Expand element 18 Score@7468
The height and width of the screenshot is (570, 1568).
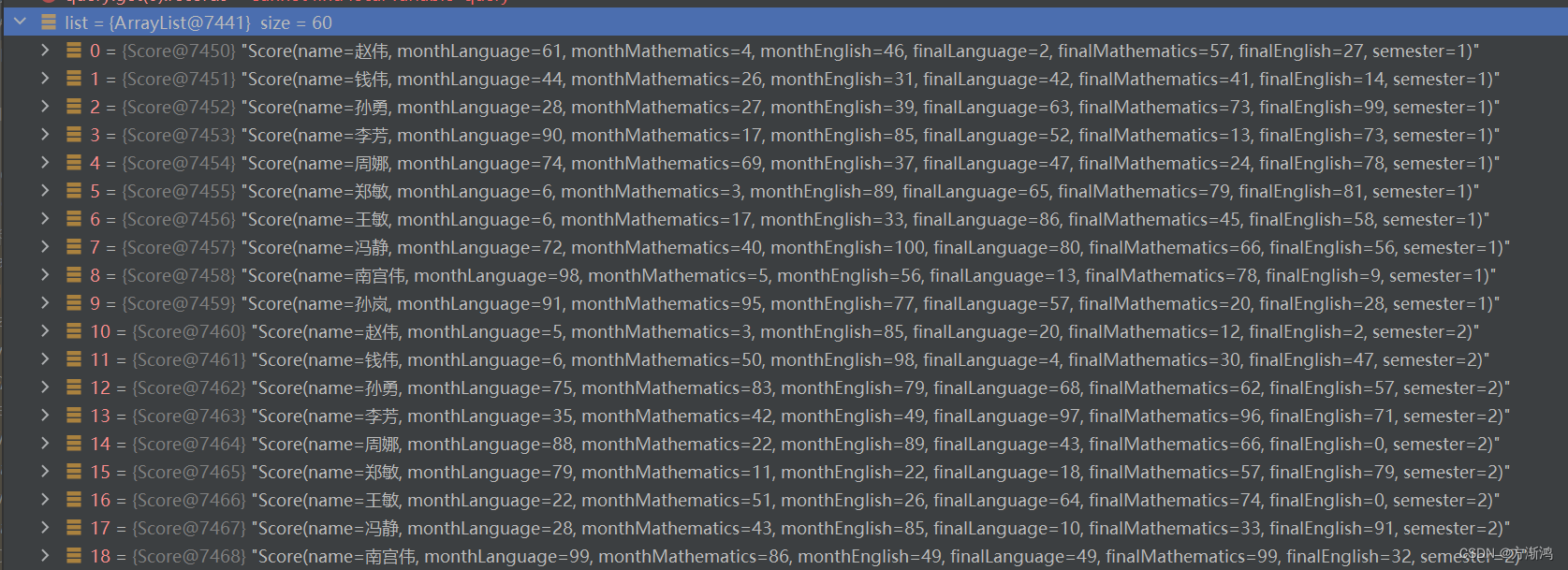click(45, 556)
